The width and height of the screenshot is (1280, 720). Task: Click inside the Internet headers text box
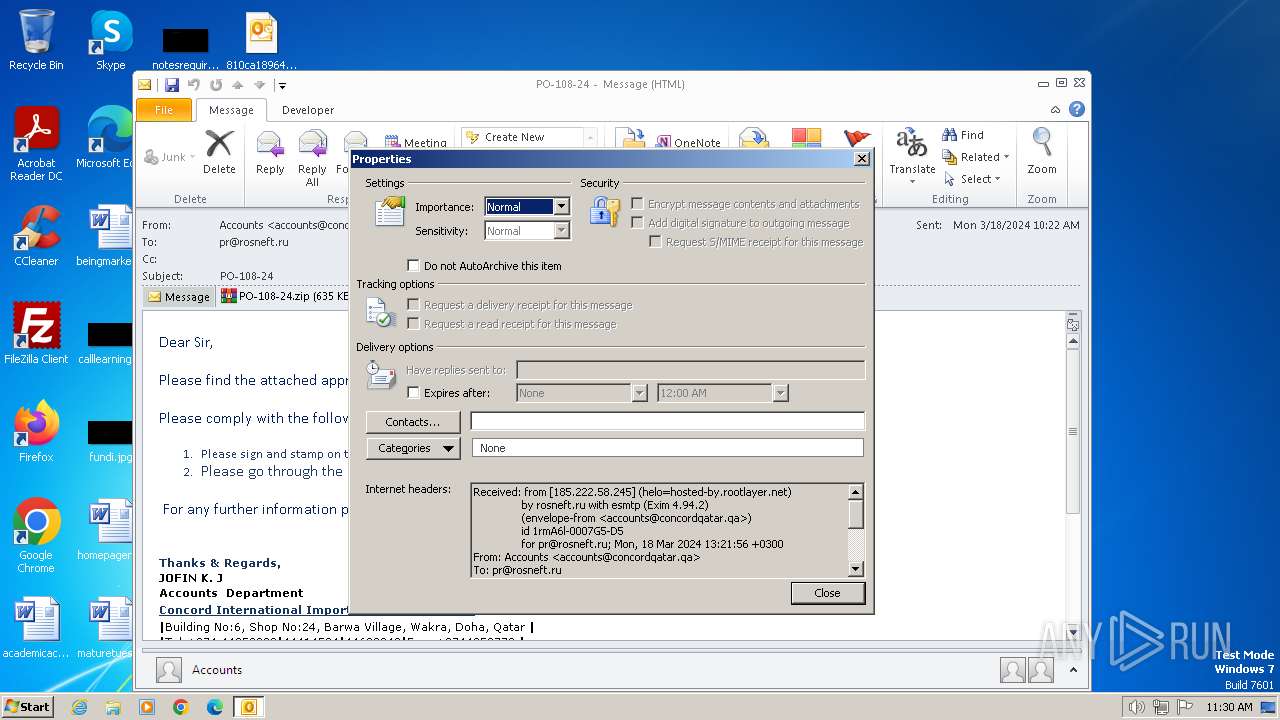[660, 530]
